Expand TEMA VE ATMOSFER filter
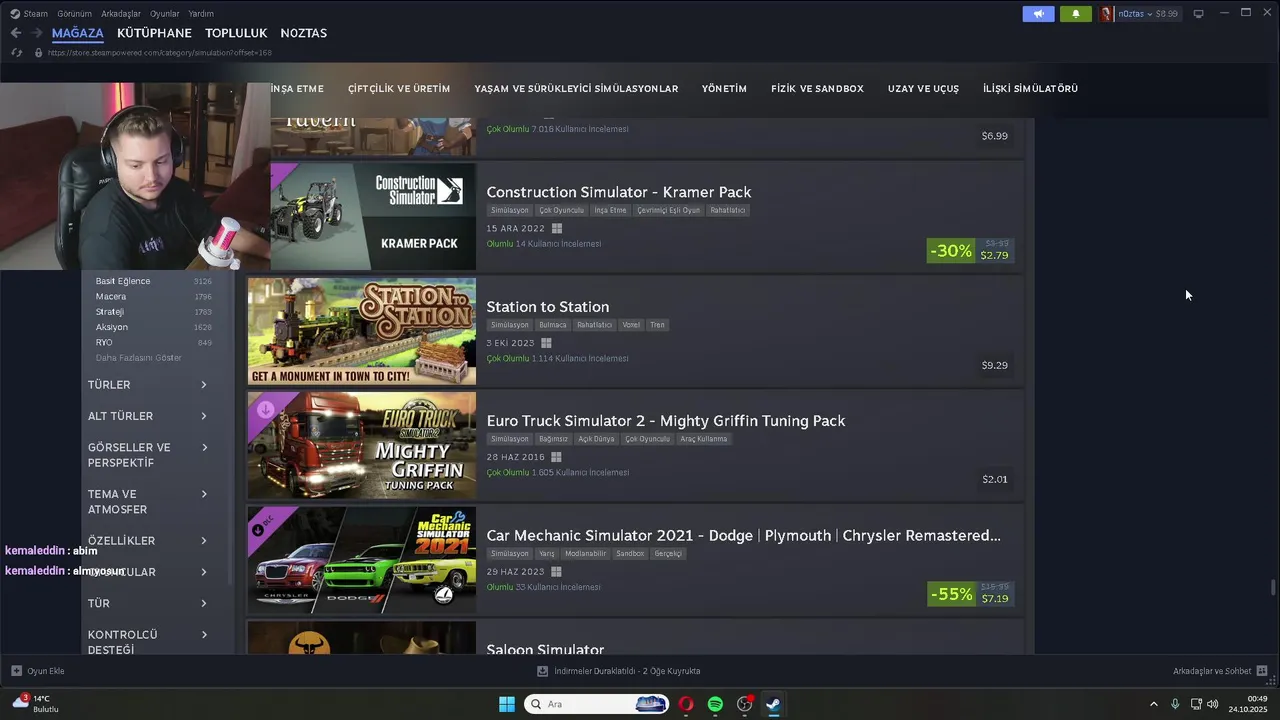 click(148, 502)
